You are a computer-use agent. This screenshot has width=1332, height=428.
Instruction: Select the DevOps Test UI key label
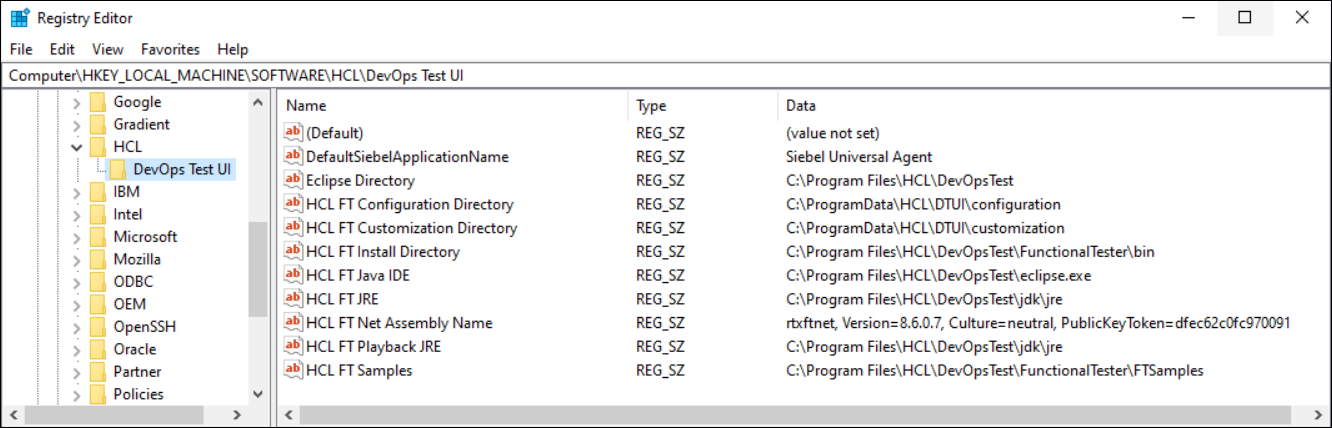182,169
